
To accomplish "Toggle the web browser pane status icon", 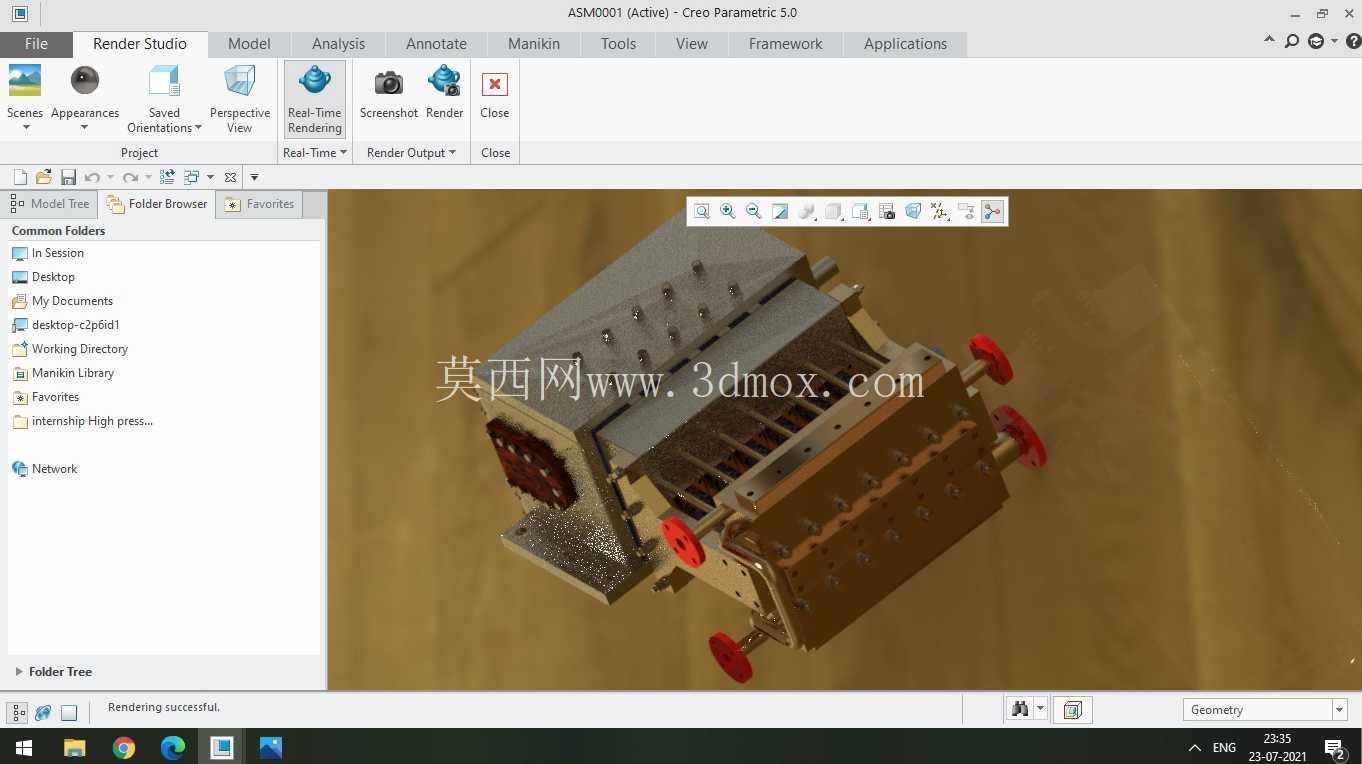I will coord(43,712).
